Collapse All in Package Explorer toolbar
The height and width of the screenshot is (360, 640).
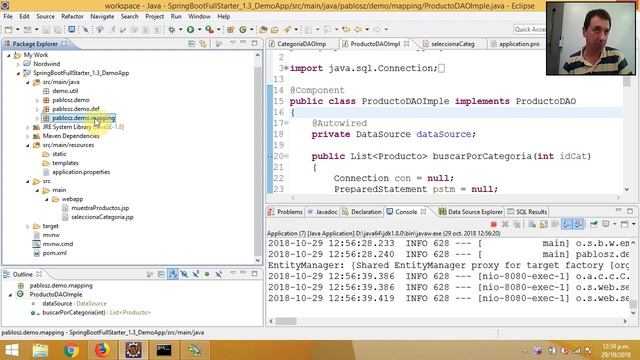(x=191, y=44)
